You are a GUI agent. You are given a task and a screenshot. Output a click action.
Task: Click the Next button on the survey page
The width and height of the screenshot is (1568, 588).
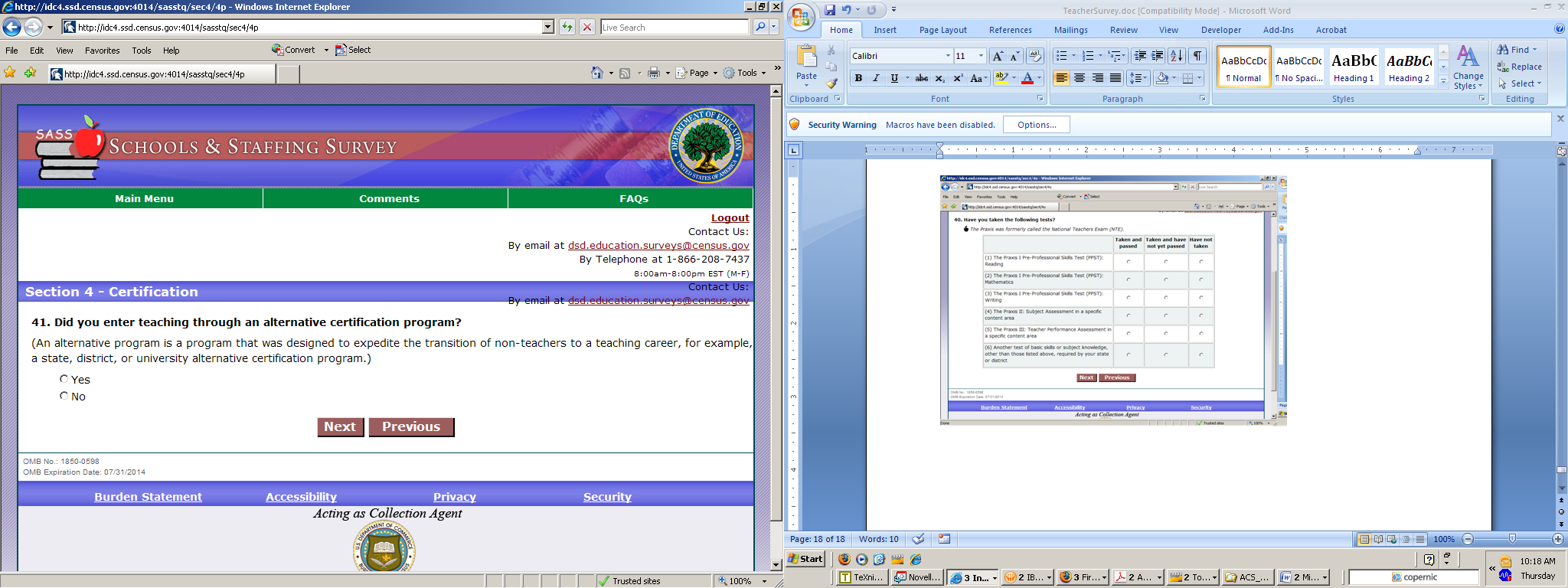point(339,427)
